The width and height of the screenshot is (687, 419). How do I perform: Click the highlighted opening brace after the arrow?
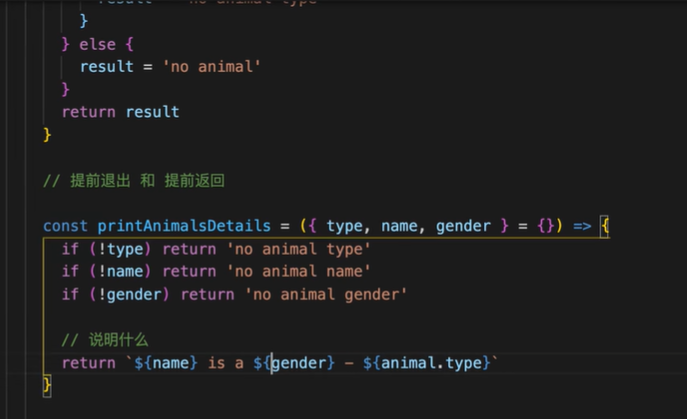tap(605, 226)
